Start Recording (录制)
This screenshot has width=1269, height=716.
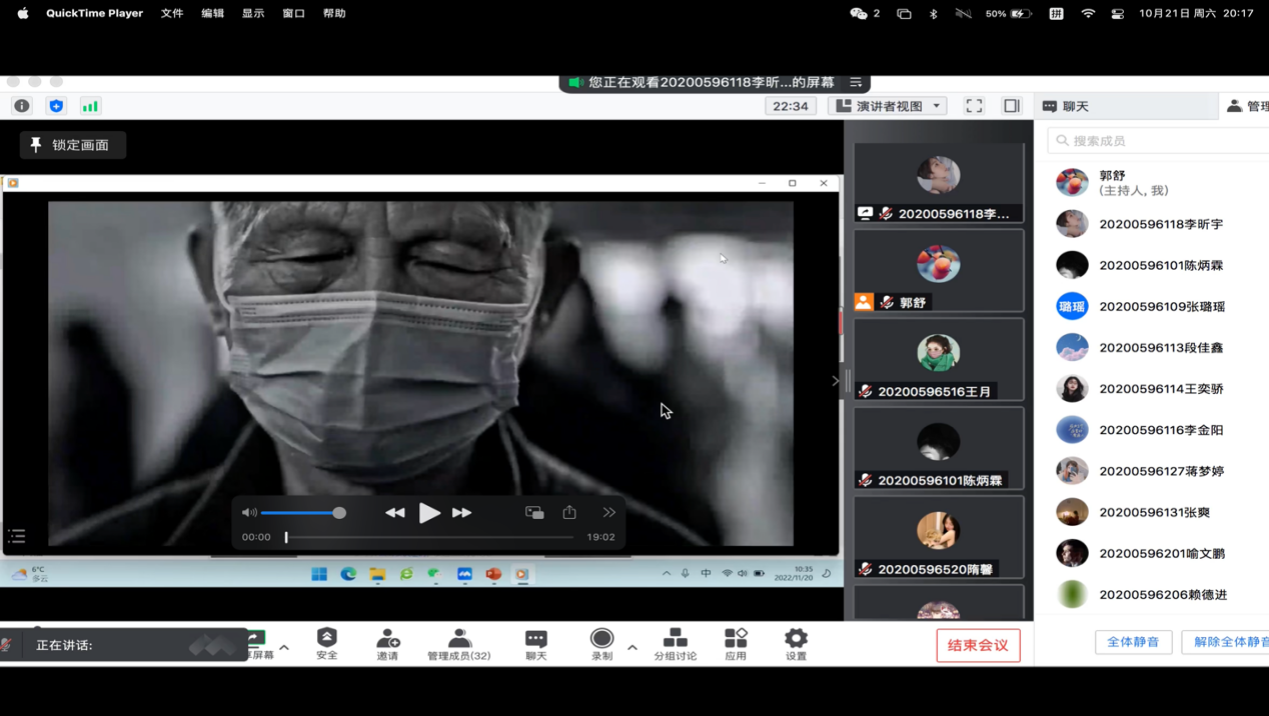click(602, 644)
